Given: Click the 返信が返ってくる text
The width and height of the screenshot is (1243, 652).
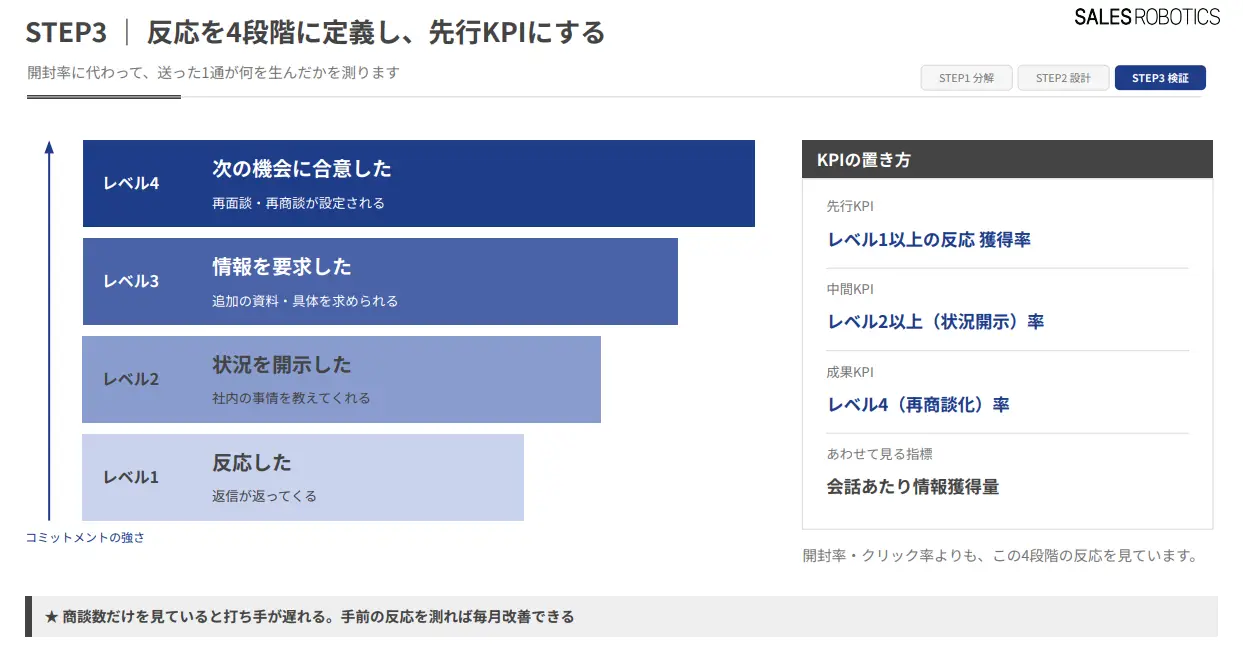Looking at the screenshot, I should (264, 496).
